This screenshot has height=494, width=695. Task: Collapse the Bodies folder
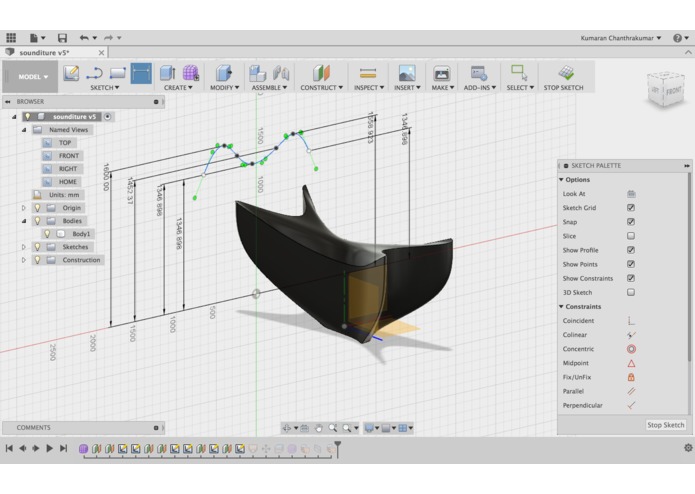[24, 221]
